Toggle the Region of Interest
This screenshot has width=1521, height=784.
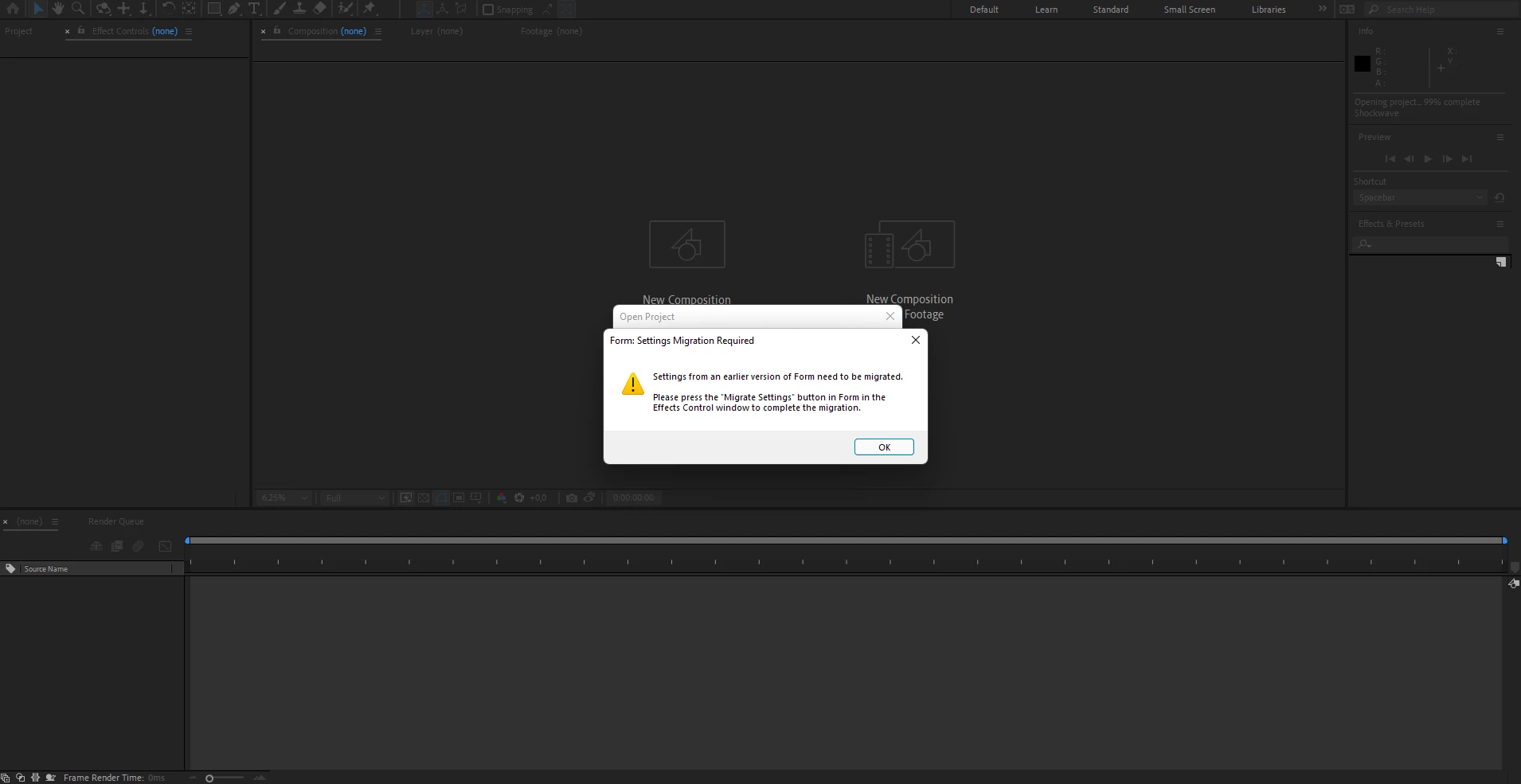tap(459, 497)
